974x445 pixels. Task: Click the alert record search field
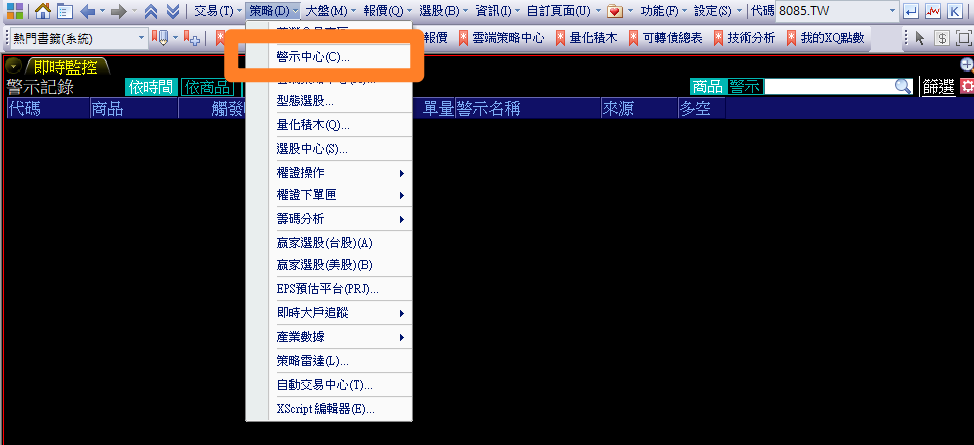coord(828,87)
